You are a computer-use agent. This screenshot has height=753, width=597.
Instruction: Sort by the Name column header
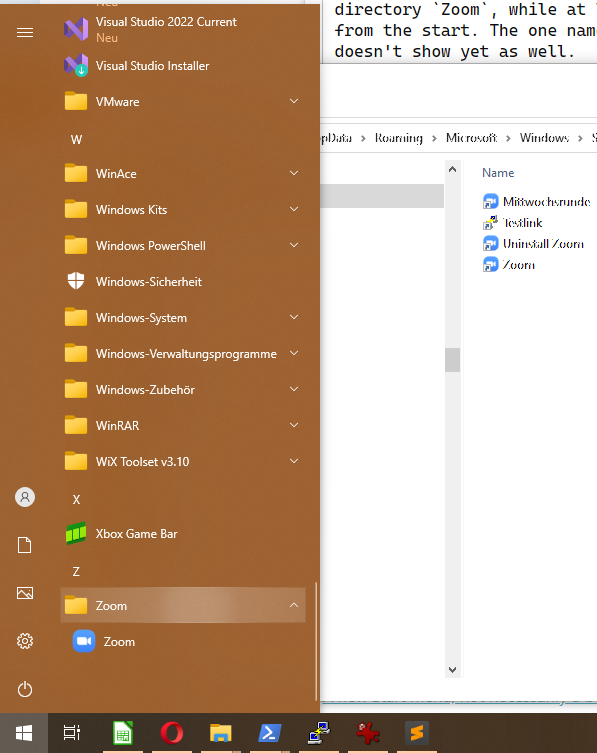tap(498, 173)
